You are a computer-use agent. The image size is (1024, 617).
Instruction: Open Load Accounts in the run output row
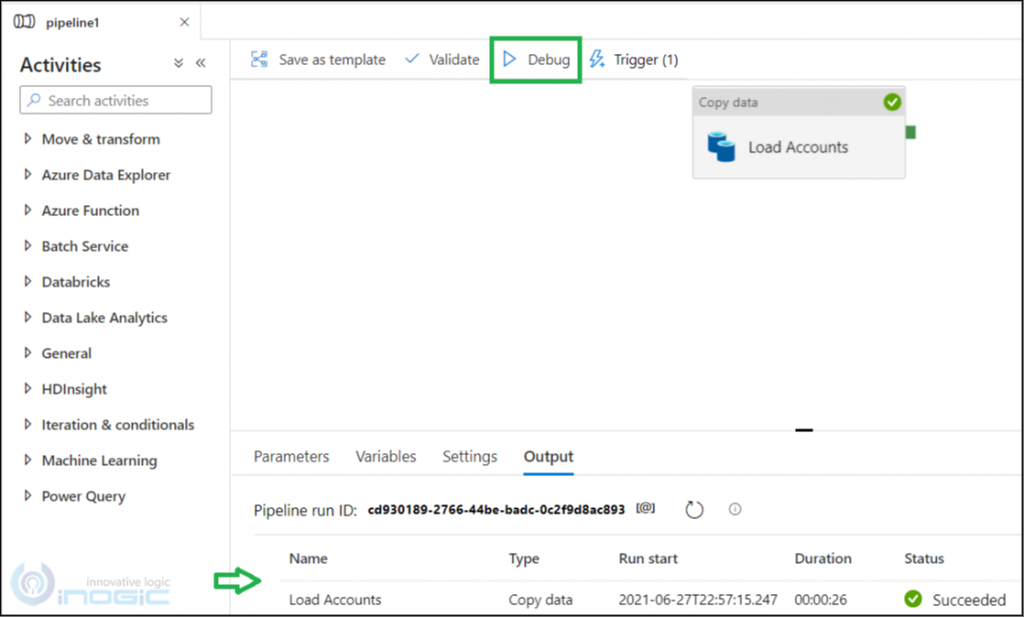click(335, 599)
